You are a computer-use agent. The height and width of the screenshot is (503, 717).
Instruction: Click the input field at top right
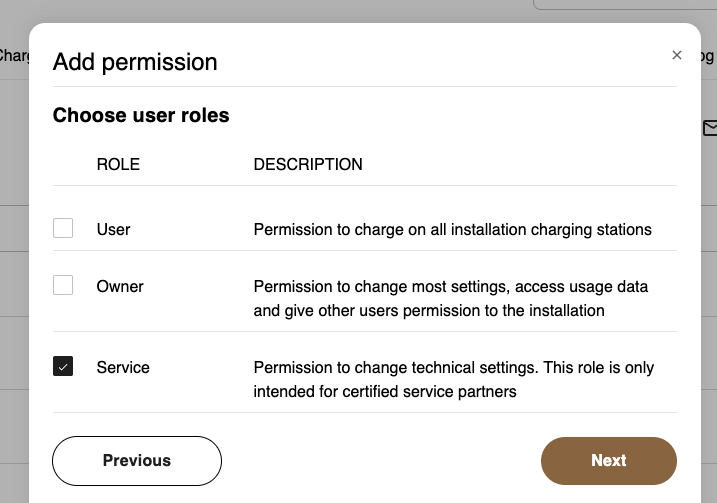(x=625, y=5)
